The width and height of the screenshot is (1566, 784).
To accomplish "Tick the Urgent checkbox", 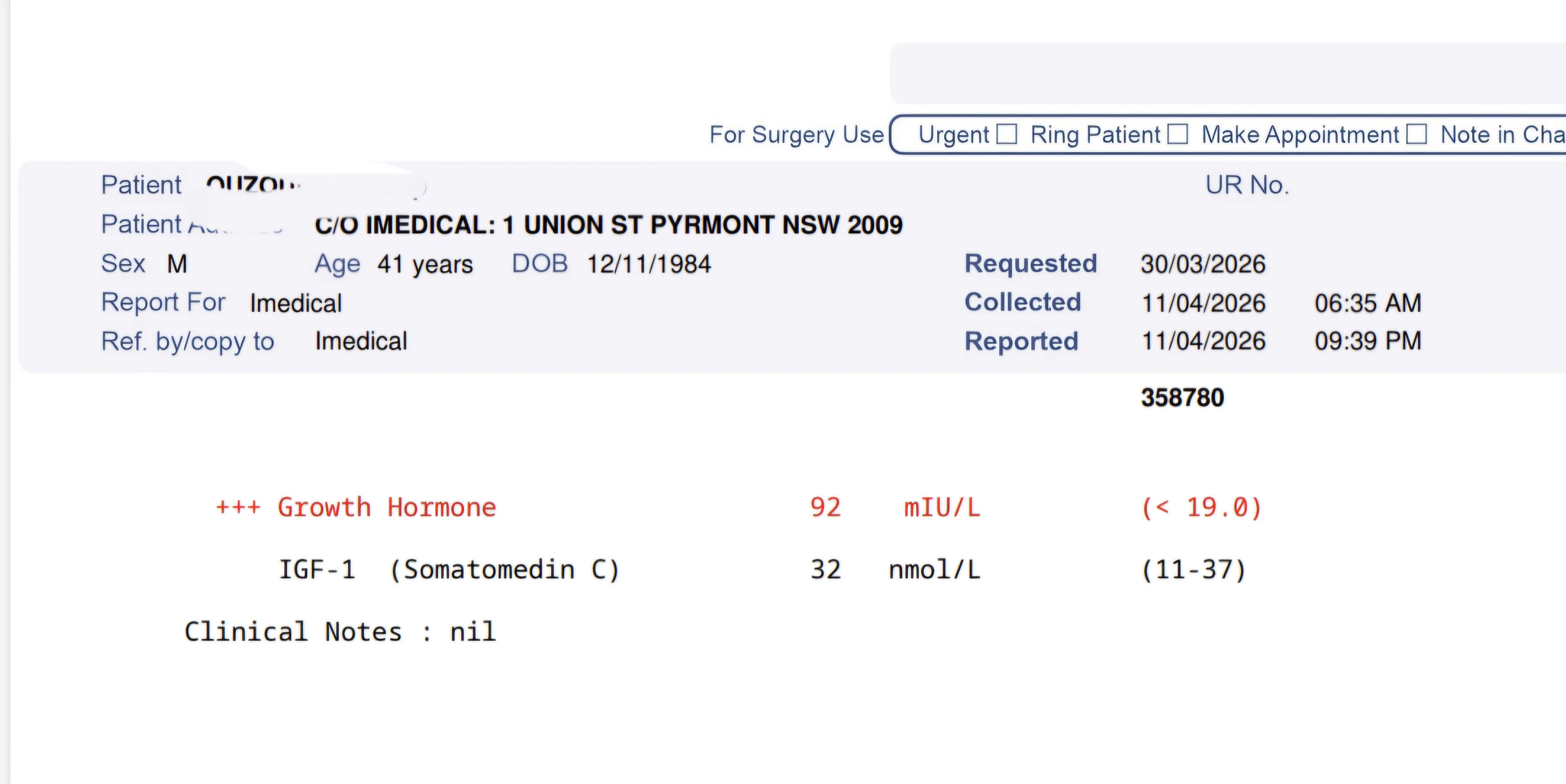I will [1007, 134].
